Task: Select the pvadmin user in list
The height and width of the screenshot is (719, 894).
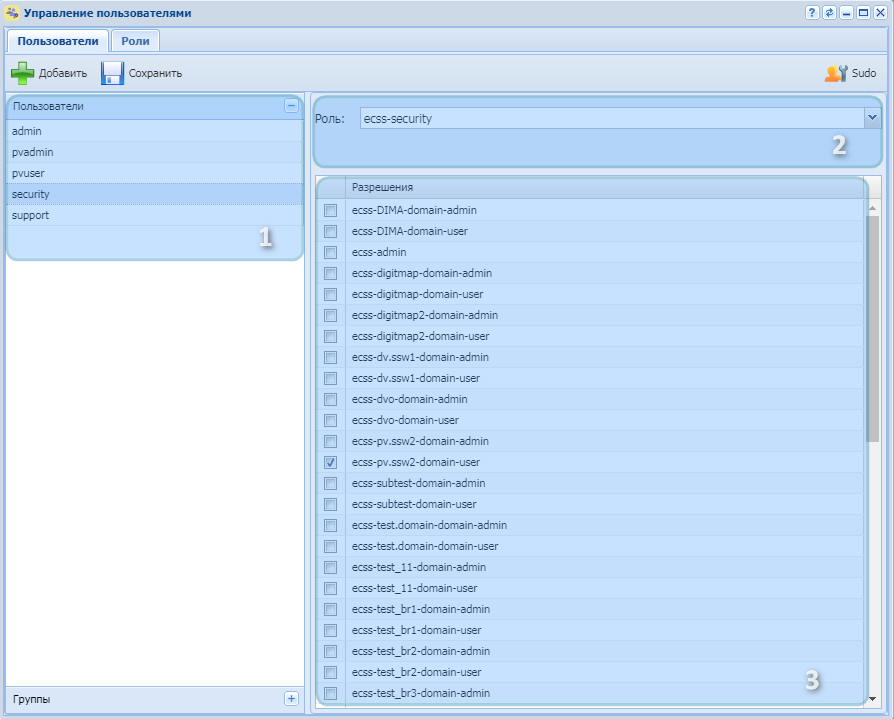Action: (x=33, y=152)
